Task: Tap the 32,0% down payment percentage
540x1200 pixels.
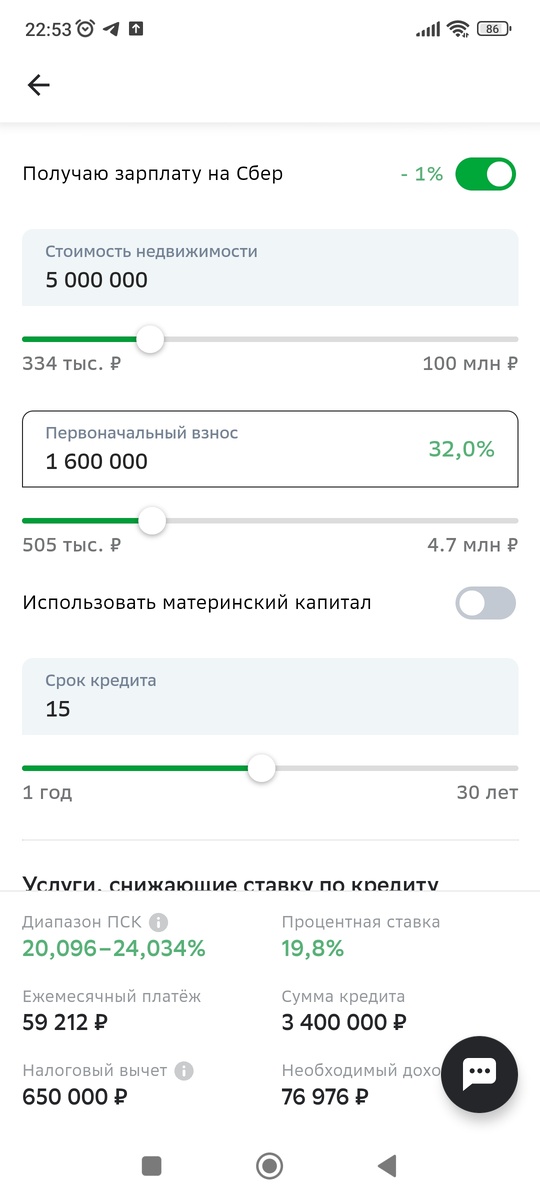Action: [x=462, y=449]
